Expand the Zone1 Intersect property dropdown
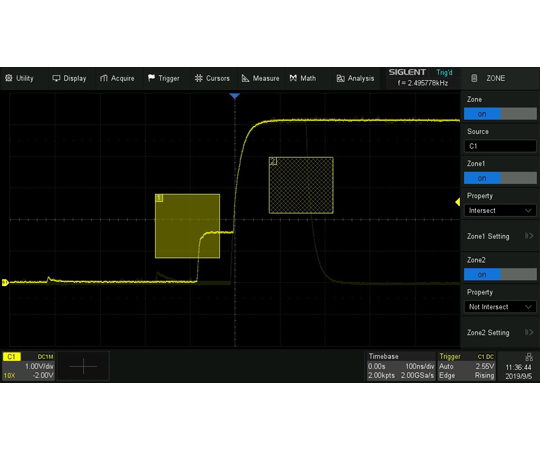Image resolution: width=540 pixels, height=450 pixels. [500, 210]
